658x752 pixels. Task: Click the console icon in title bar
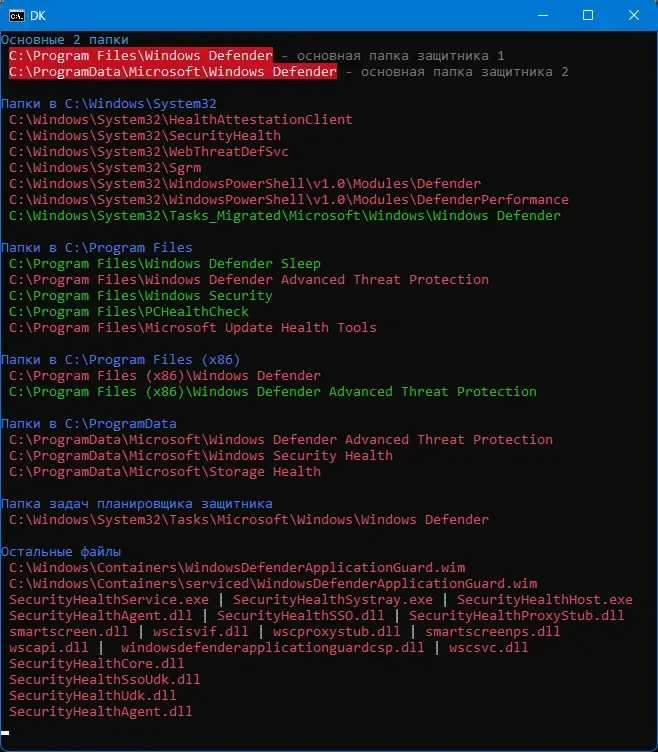pyautogui.click(x=17, y=15)
